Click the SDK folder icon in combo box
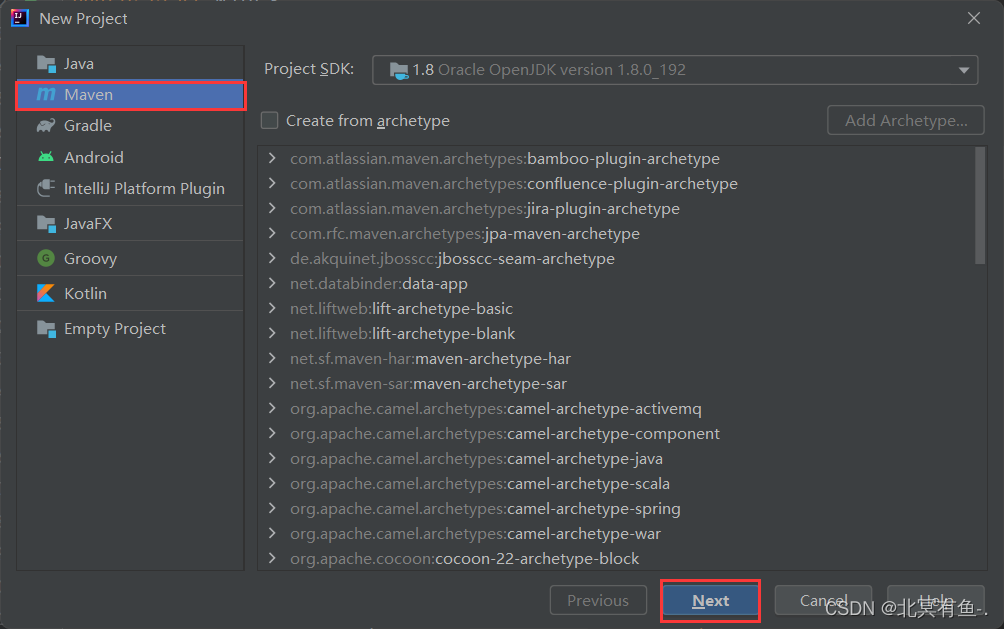The height and width of the screenshot is (629, 1004). pos(399,70)
